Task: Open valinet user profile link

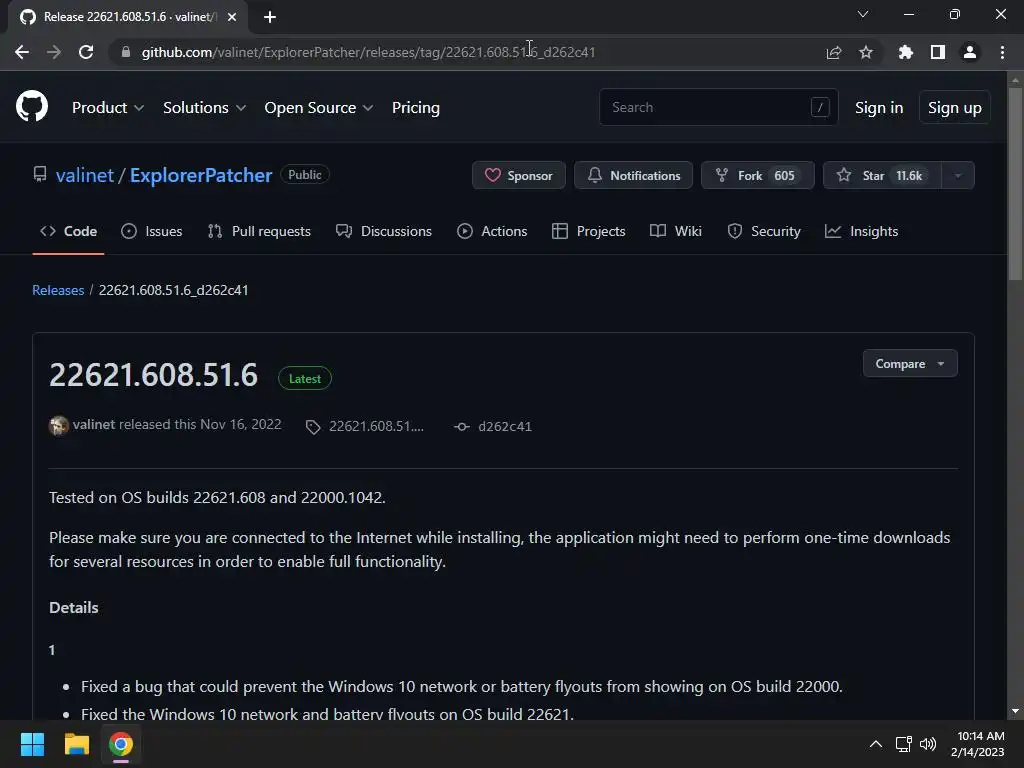Action: [84, 175]
